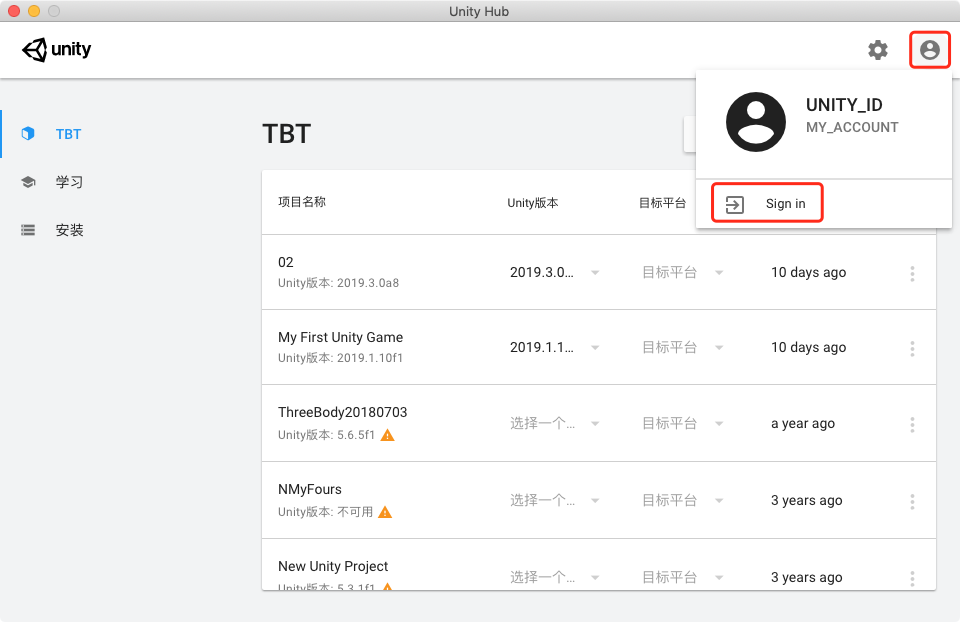Open the three-dot menu for My First Unity Game
The height and width of the screenshot is (622, 960).
coord(912,348)
